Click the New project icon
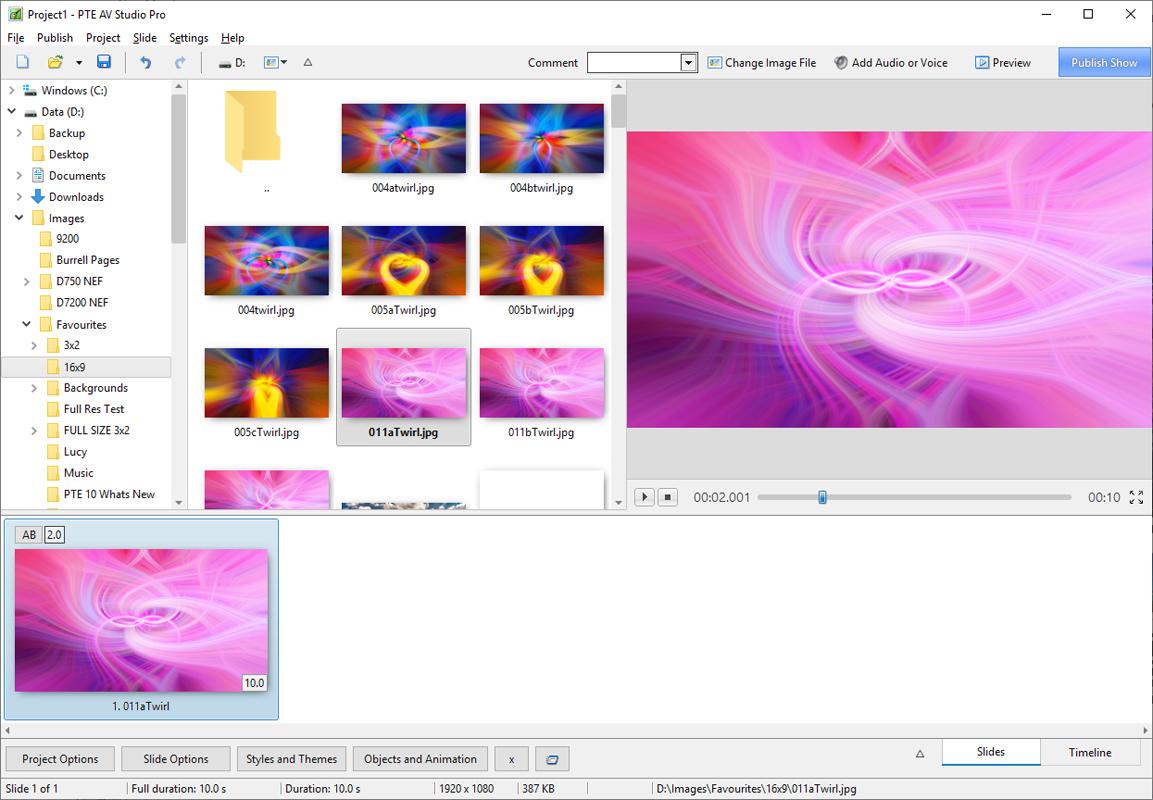1153x800 pixels. coord(22,62)
